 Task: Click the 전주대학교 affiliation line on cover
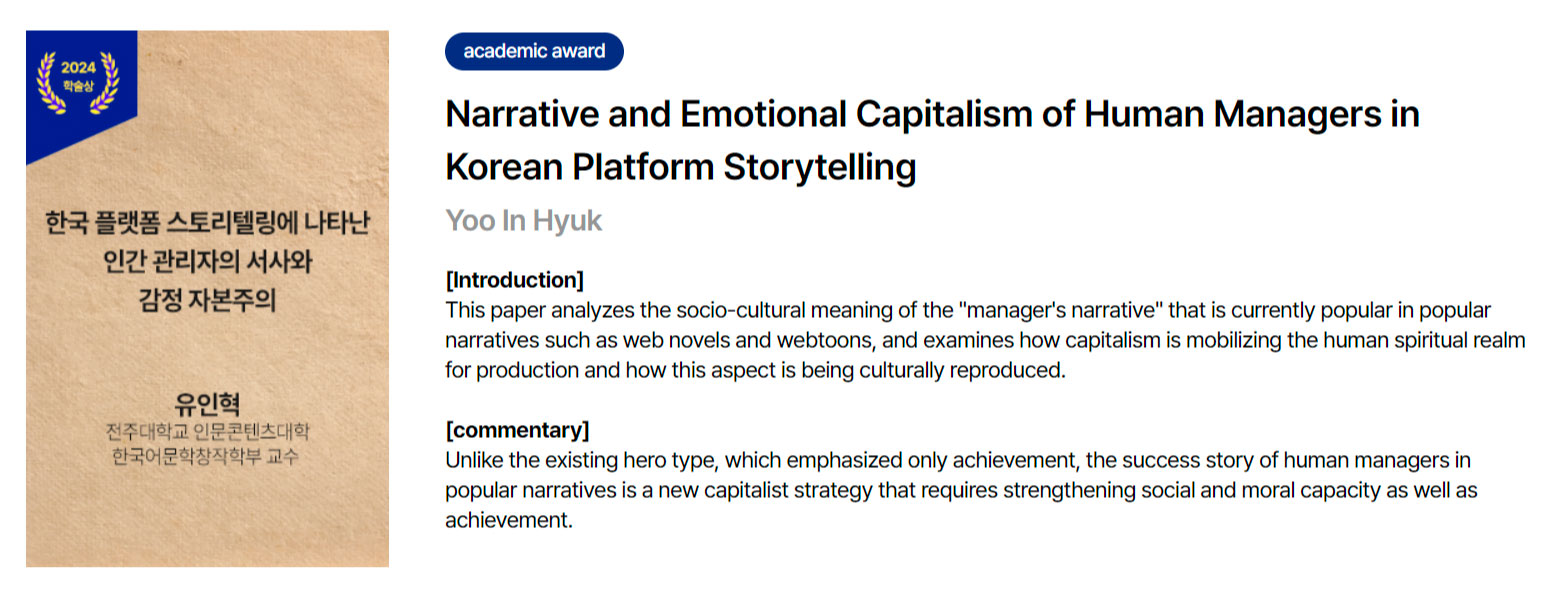207,433
